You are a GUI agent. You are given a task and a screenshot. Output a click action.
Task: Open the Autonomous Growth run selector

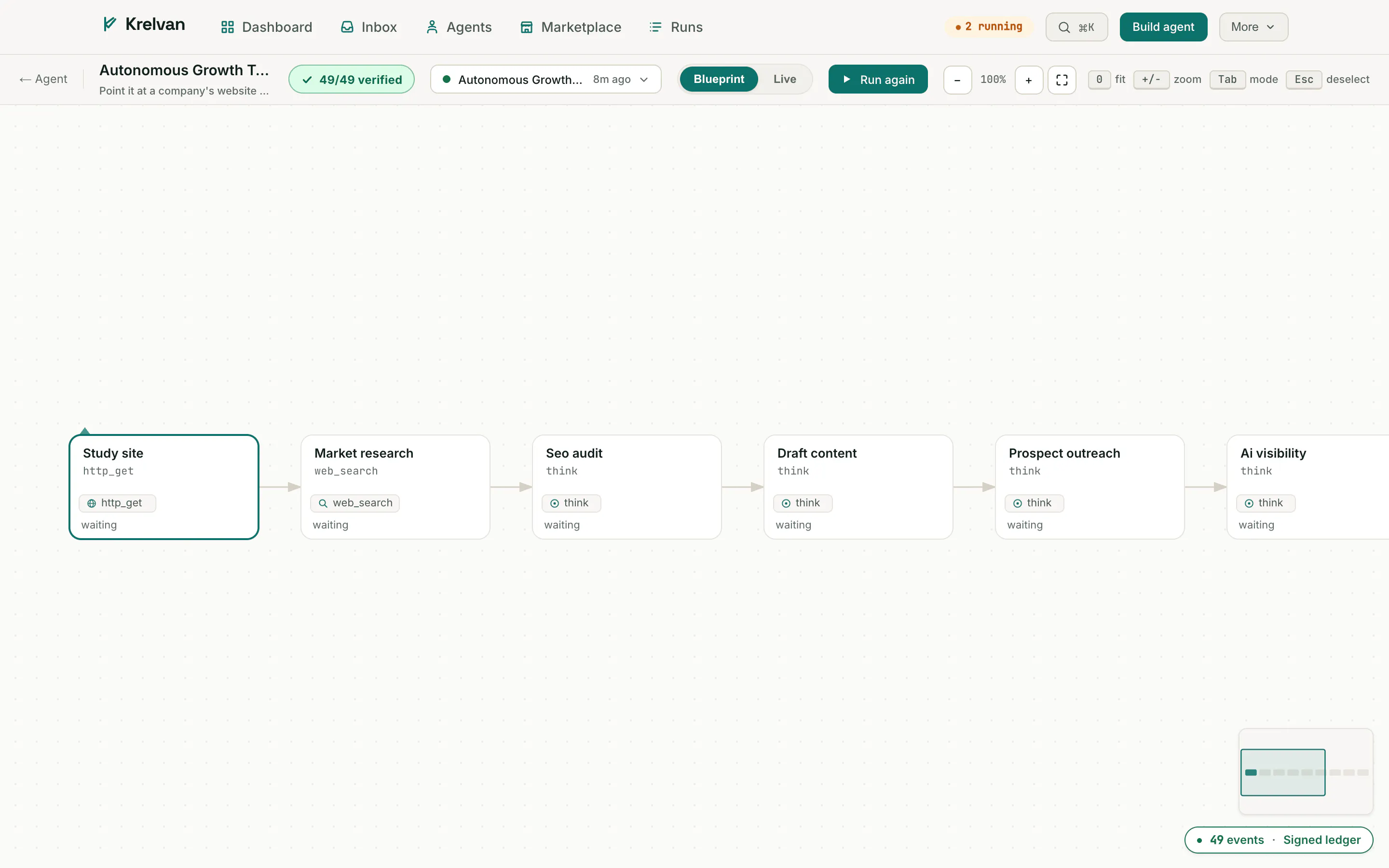(x=545, y=79)
